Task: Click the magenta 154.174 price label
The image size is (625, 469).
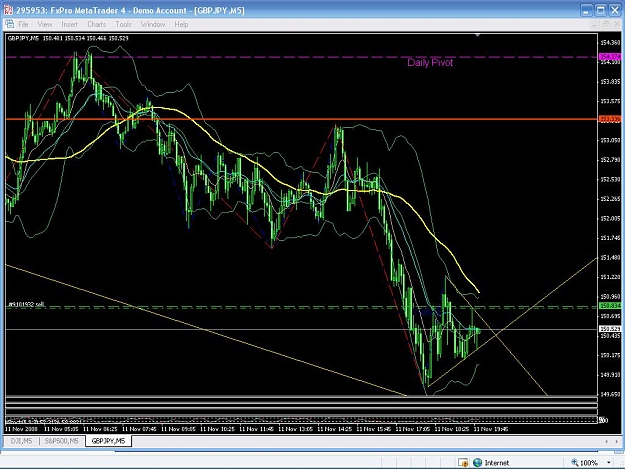Action: (610, 57)
